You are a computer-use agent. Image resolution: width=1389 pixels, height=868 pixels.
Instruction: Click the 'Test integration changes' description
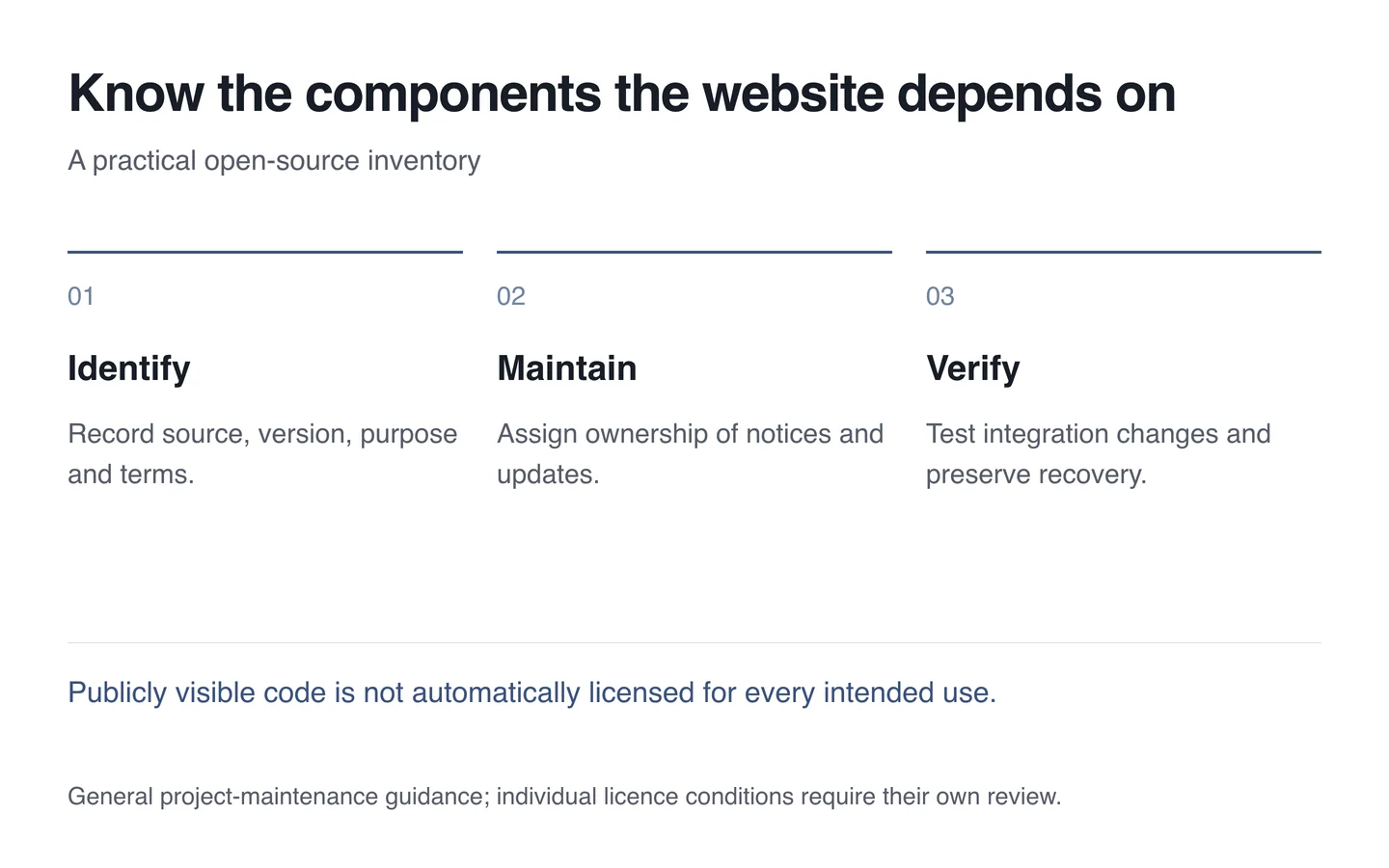point(1099,454)
